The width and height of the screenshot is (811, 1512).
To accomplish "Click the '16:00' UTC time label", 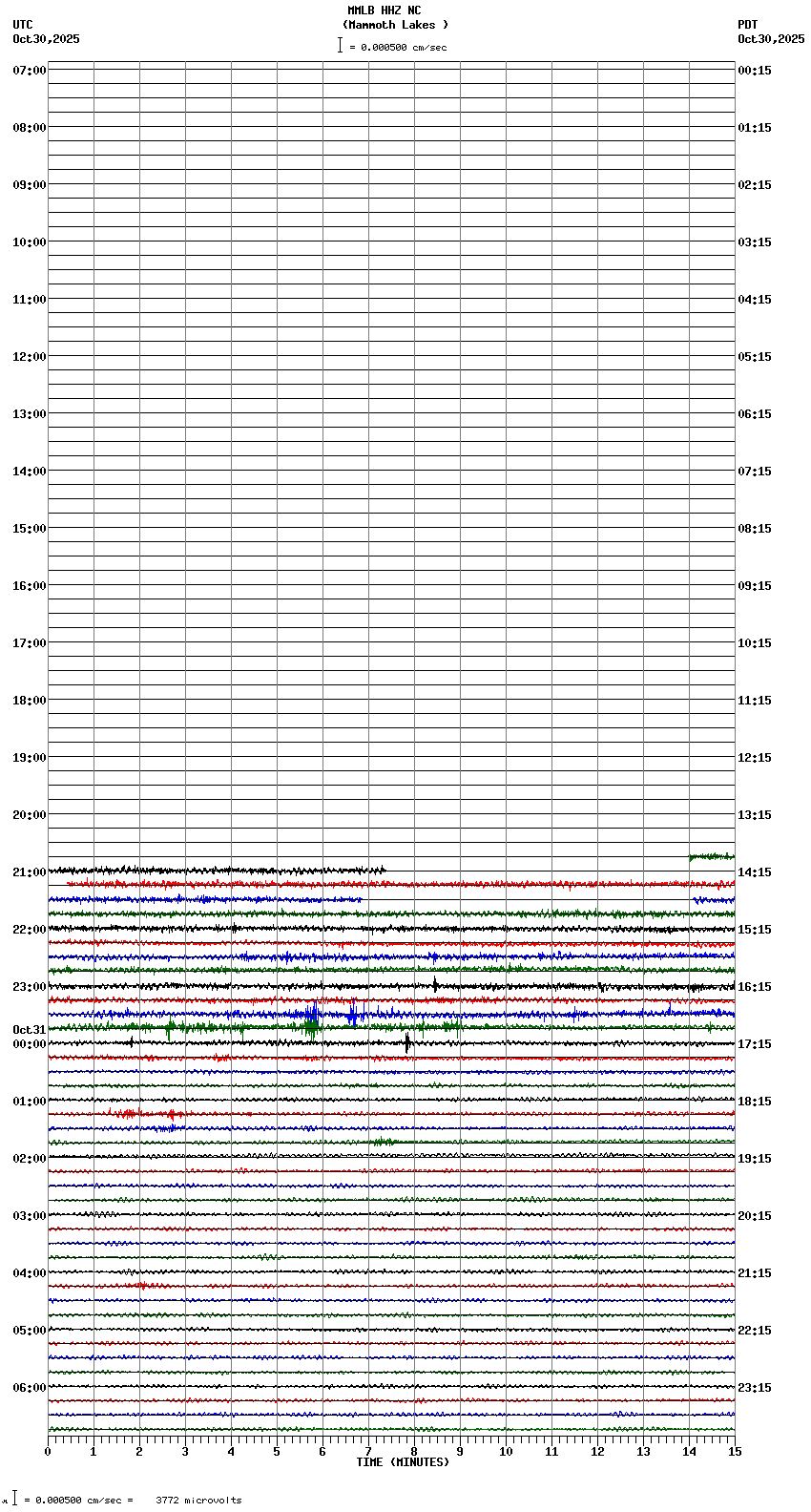I will [30, 586].
